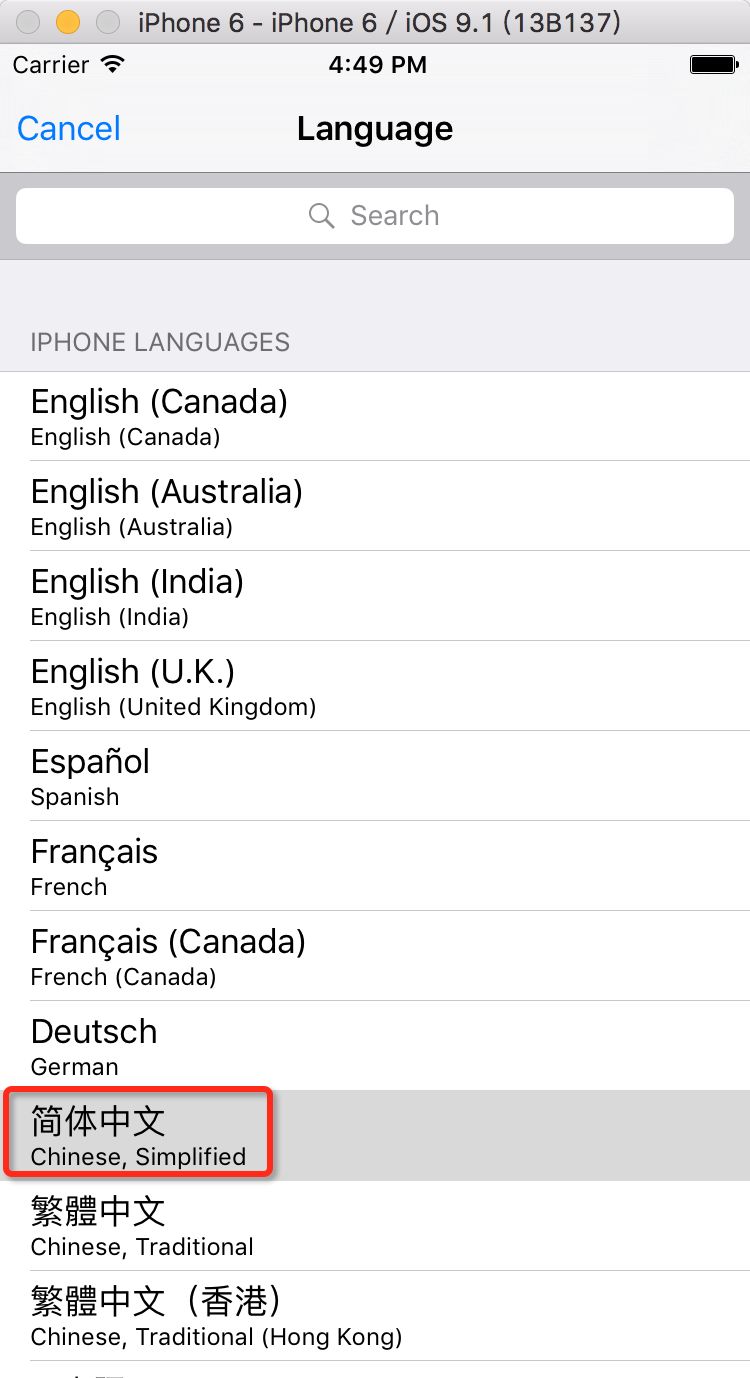Click the yellow minimize window button
Screen dimensions: 750x1378
click(68, 22)
